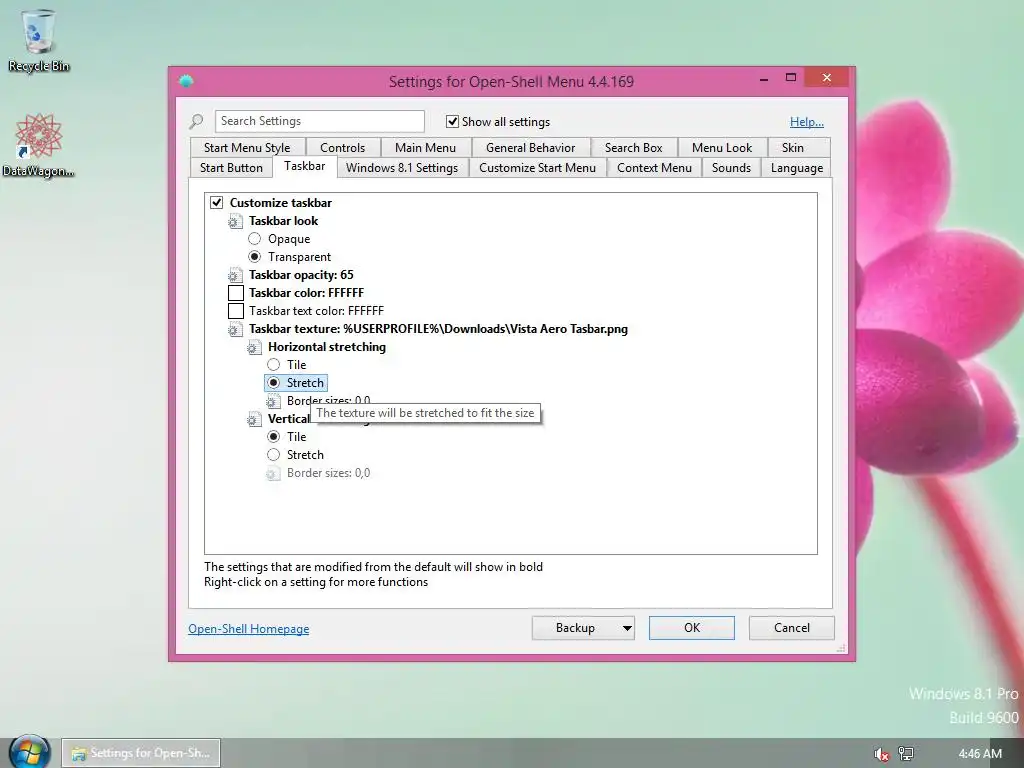Open the DataWagon desktop shortcut icon
This screenshot has height=768, width=1024.
click(x=39, y=145)
